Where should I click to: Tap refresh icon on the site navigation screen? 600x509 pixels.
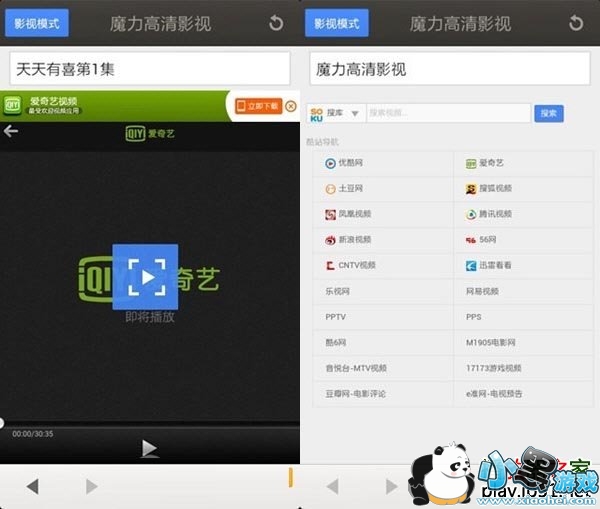click(576, 23)
